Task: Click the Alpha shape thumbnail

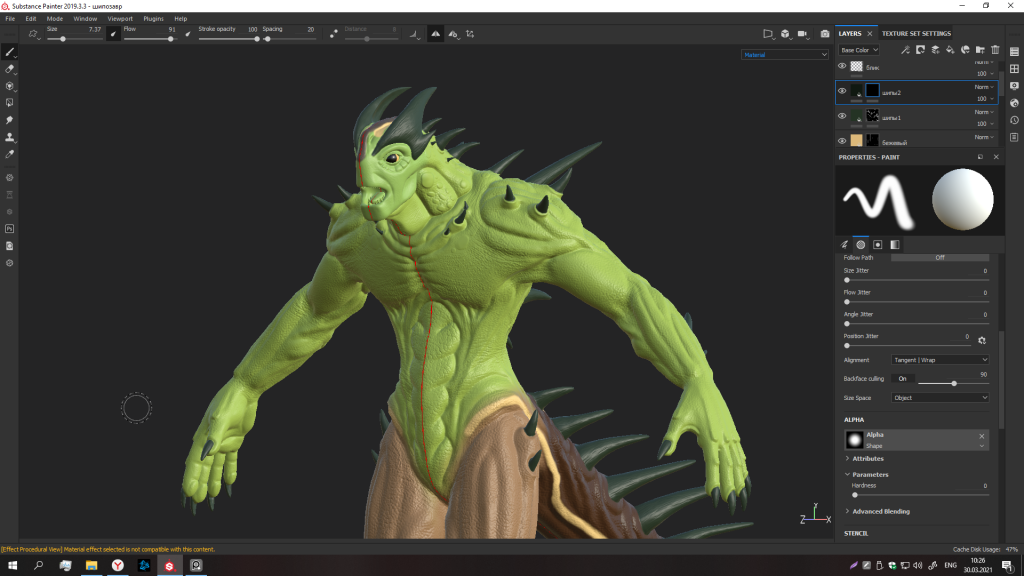Action: 854,440
